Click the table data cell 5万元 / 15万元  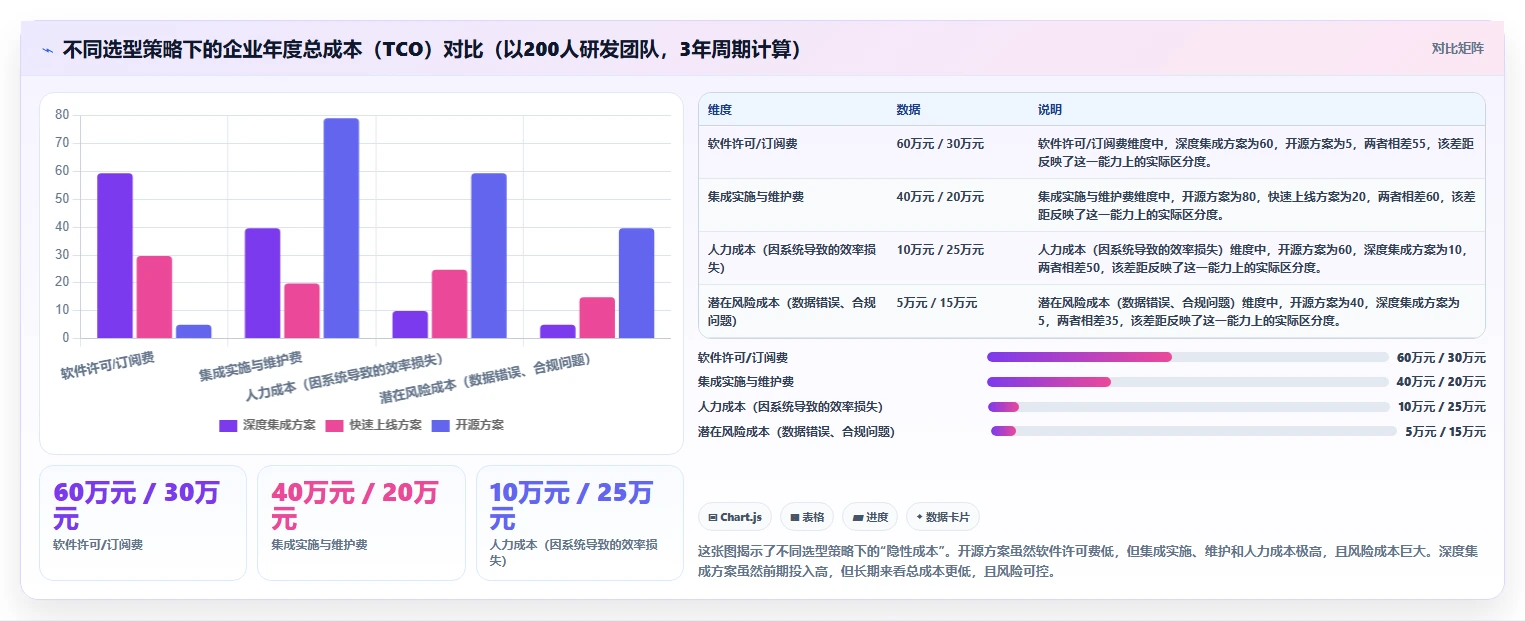[x=936, y=303]
